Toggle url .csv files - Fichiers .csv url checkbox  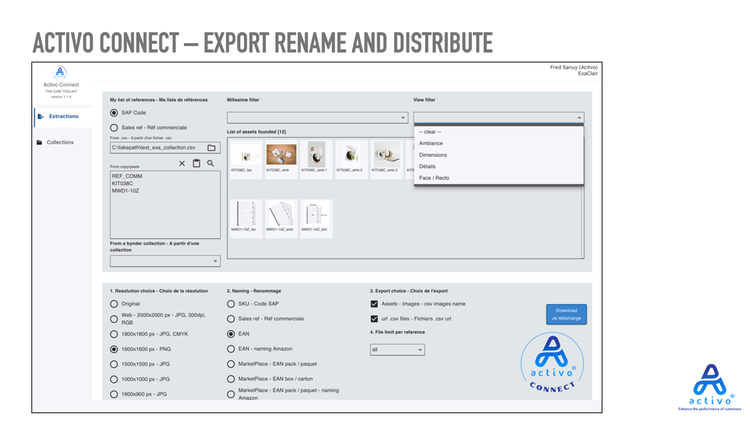tap(374, 319)
